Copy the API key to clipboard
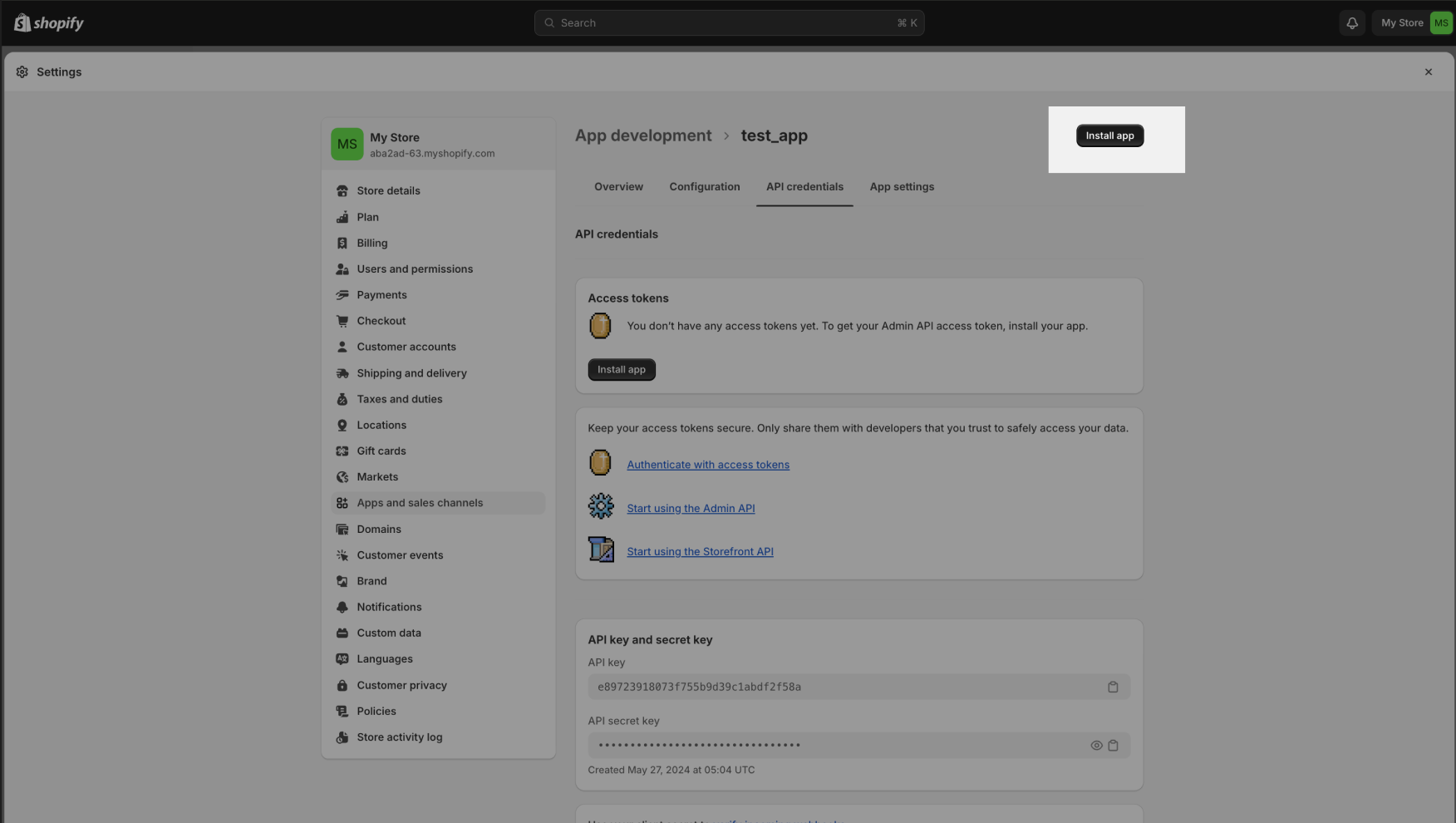This screenshot has width=1456, height=823. click(x=1113, y=687)
